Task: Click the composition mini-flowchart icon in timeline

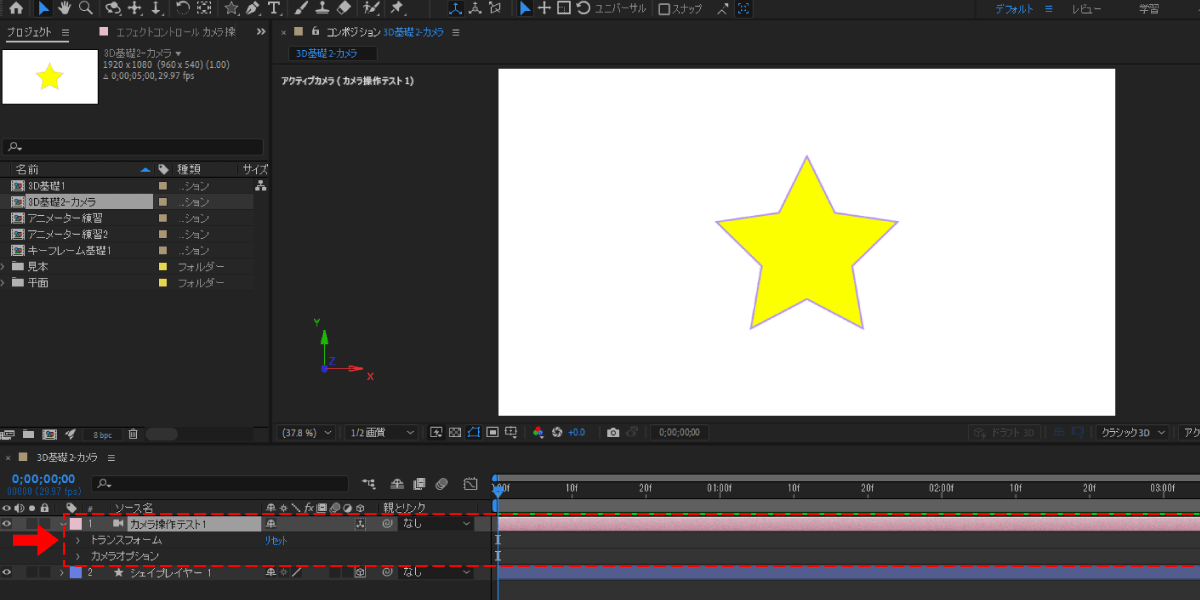Action: 371,483
